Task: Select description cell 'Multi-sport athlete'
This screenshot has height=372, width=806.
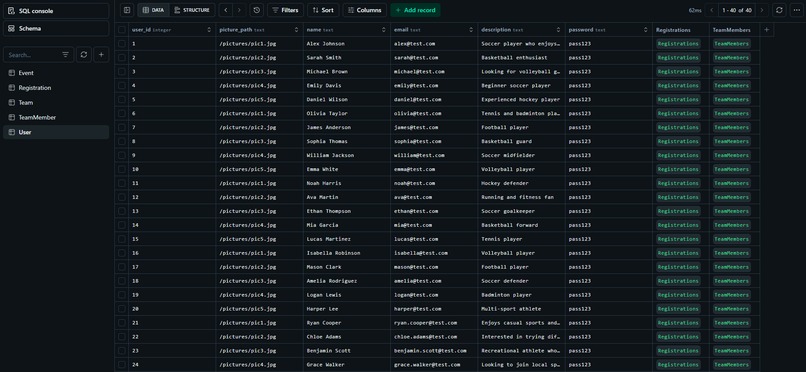Action: 522,309
